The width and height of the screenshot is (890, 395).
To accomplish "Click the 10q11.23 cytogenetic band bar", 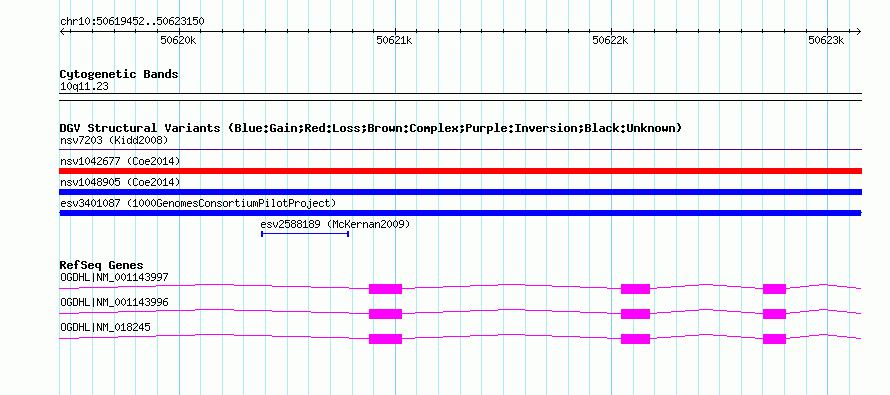I will 460,97.
